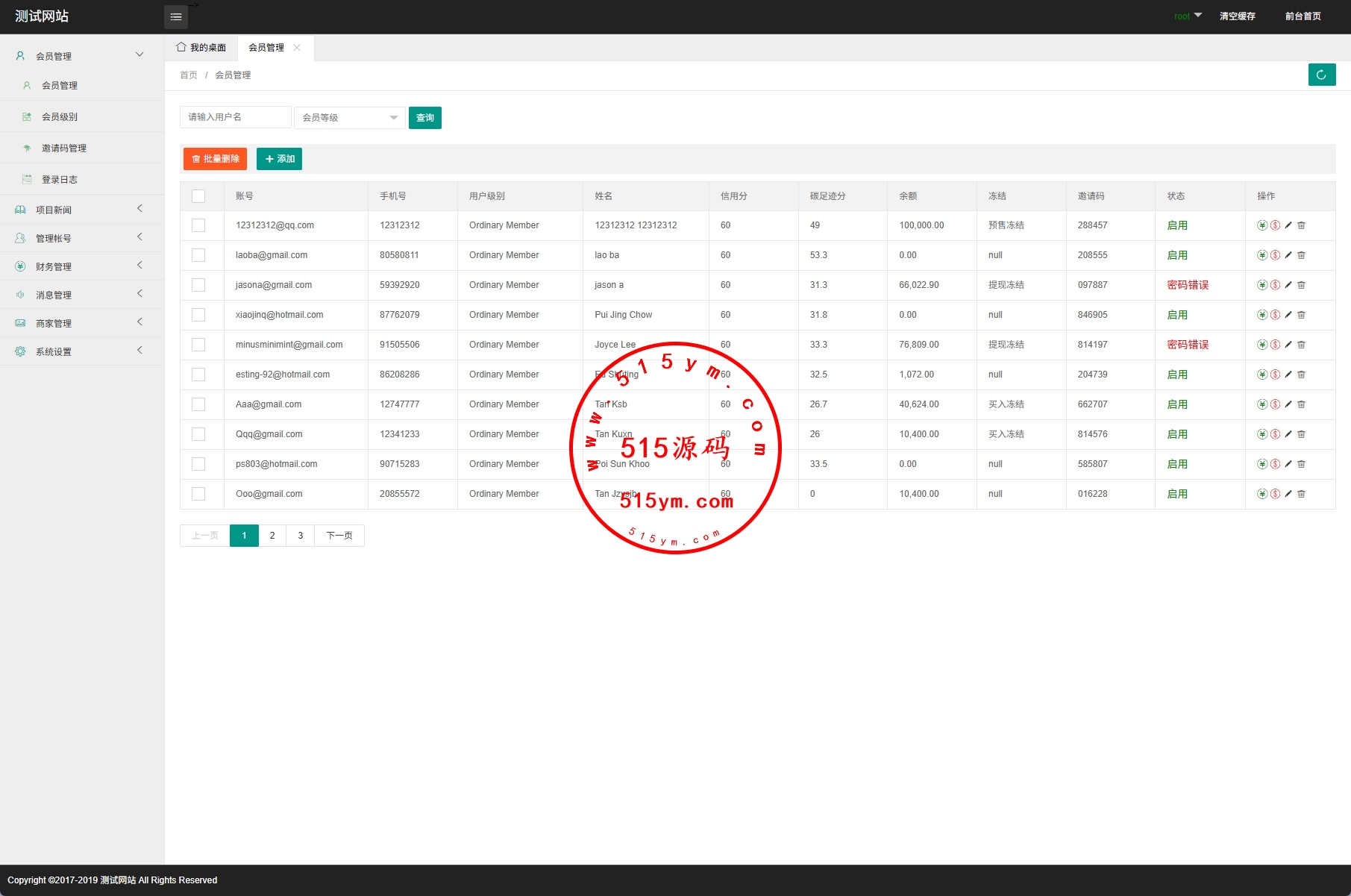Screen dimensions: 1351x896
Task: Open 邀请码管理 in the sidebar
Action: tap(64, 148)
